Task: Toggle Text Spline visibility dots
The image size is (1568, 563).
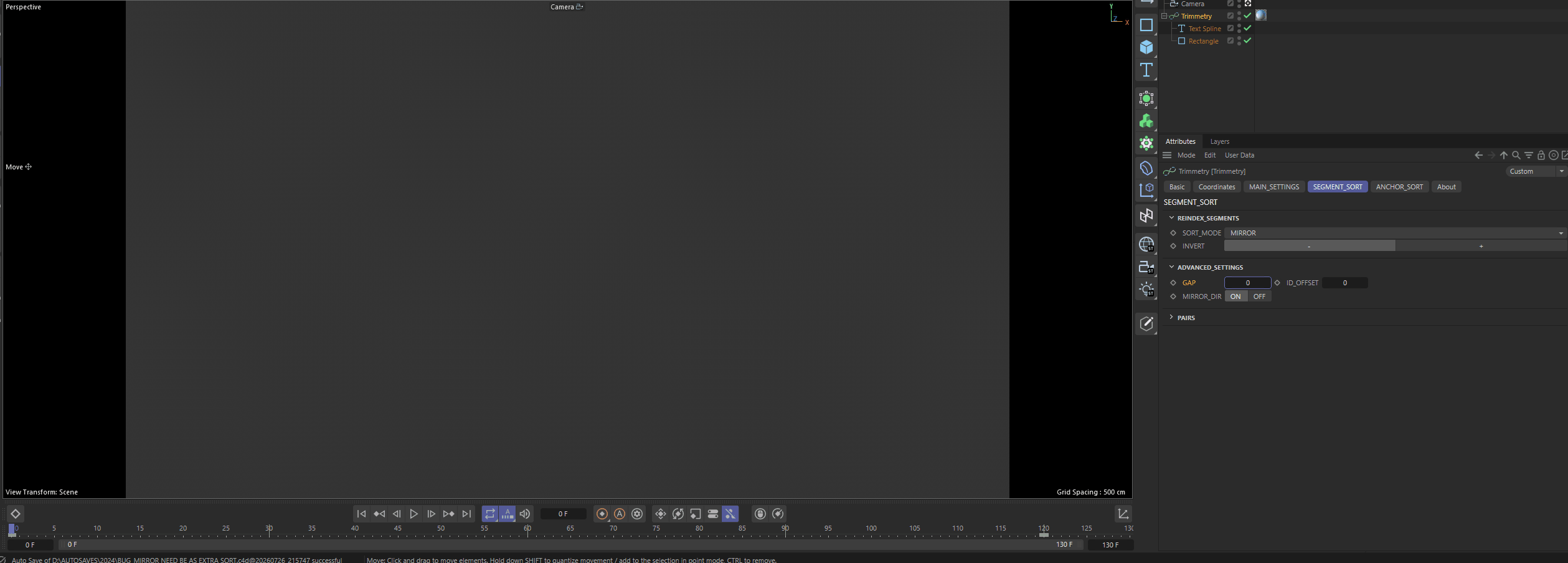Action: [x=1239, y=28]
